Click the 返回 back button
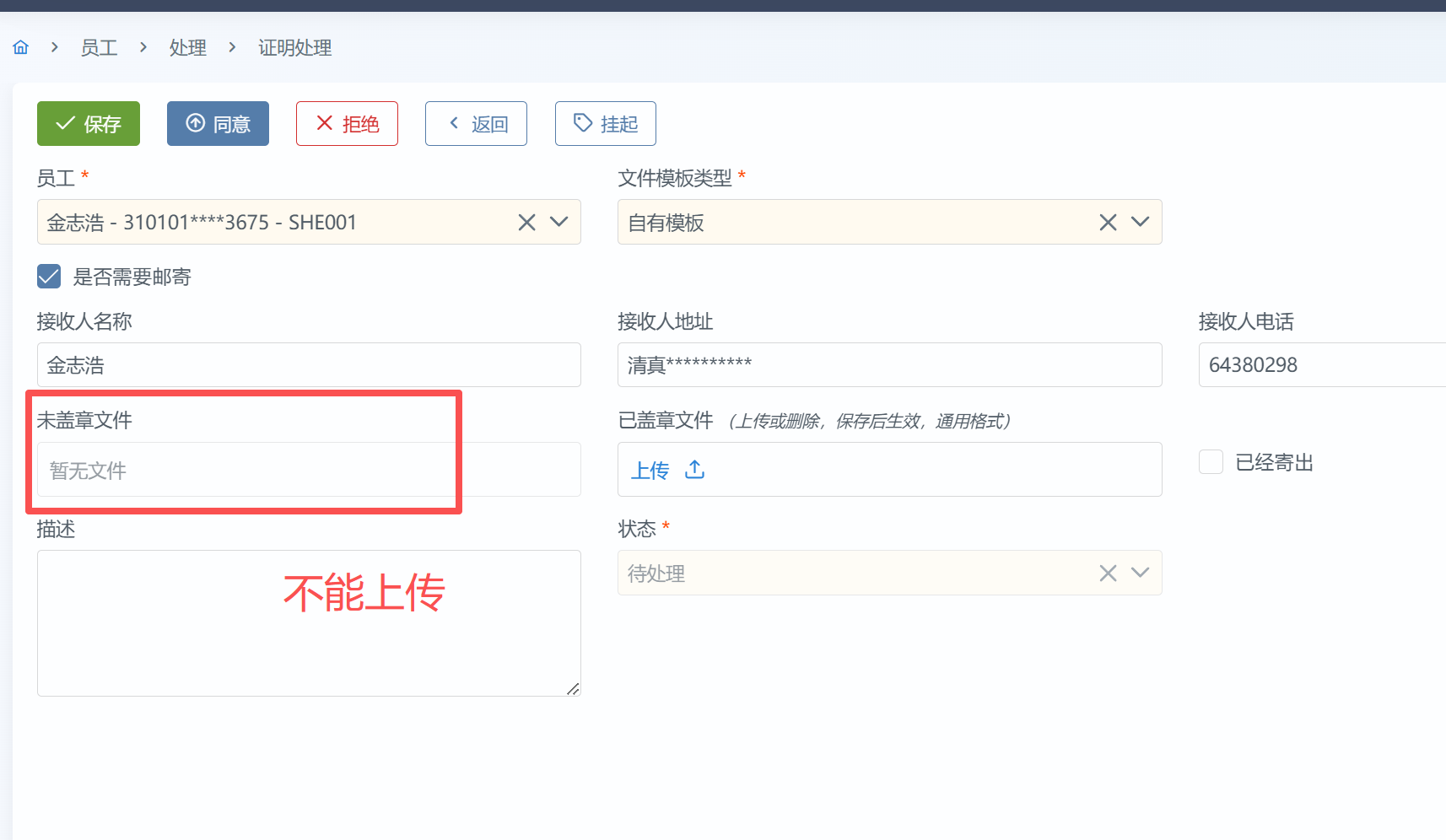 (x=476, y=124)
